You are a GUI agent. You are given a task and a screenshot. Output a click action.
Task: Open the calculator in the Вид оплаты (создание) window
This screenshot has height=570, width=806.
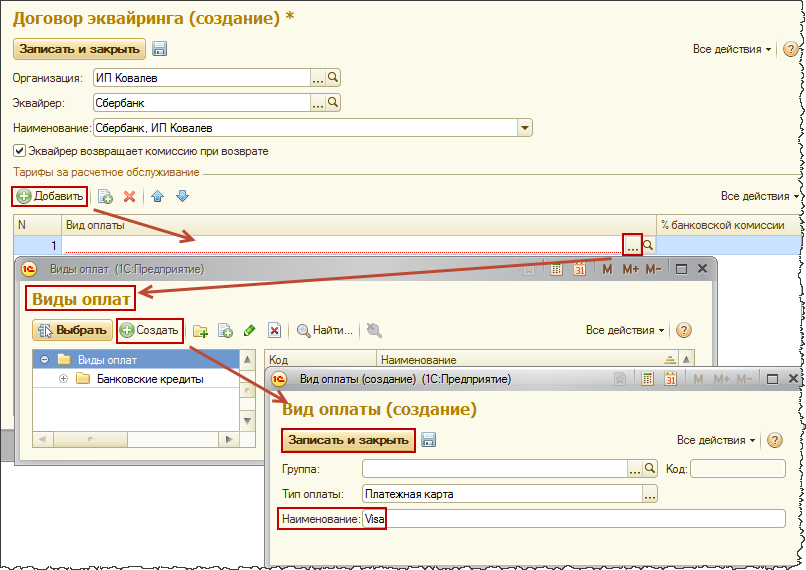point(647,379)
